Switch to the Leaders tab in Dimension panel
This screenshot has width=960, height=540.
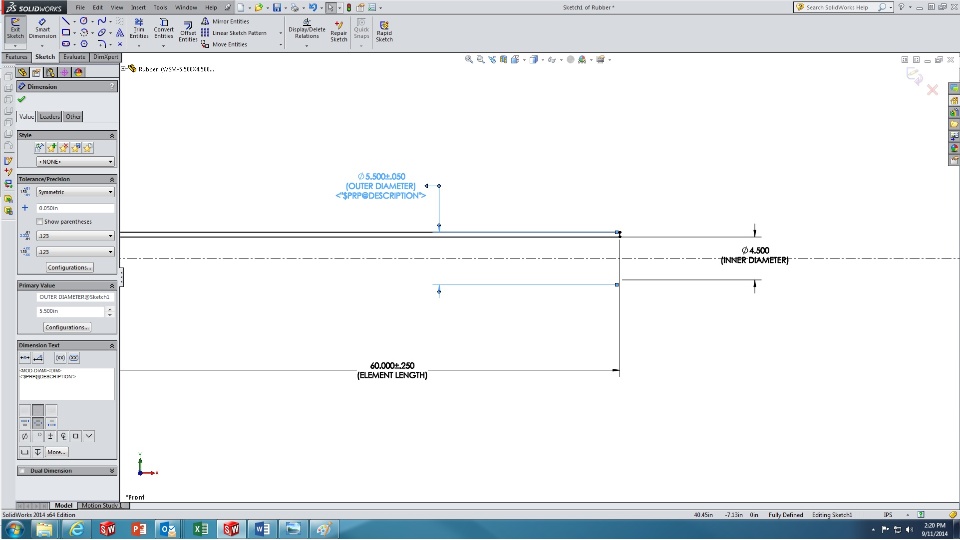[50, 116]
